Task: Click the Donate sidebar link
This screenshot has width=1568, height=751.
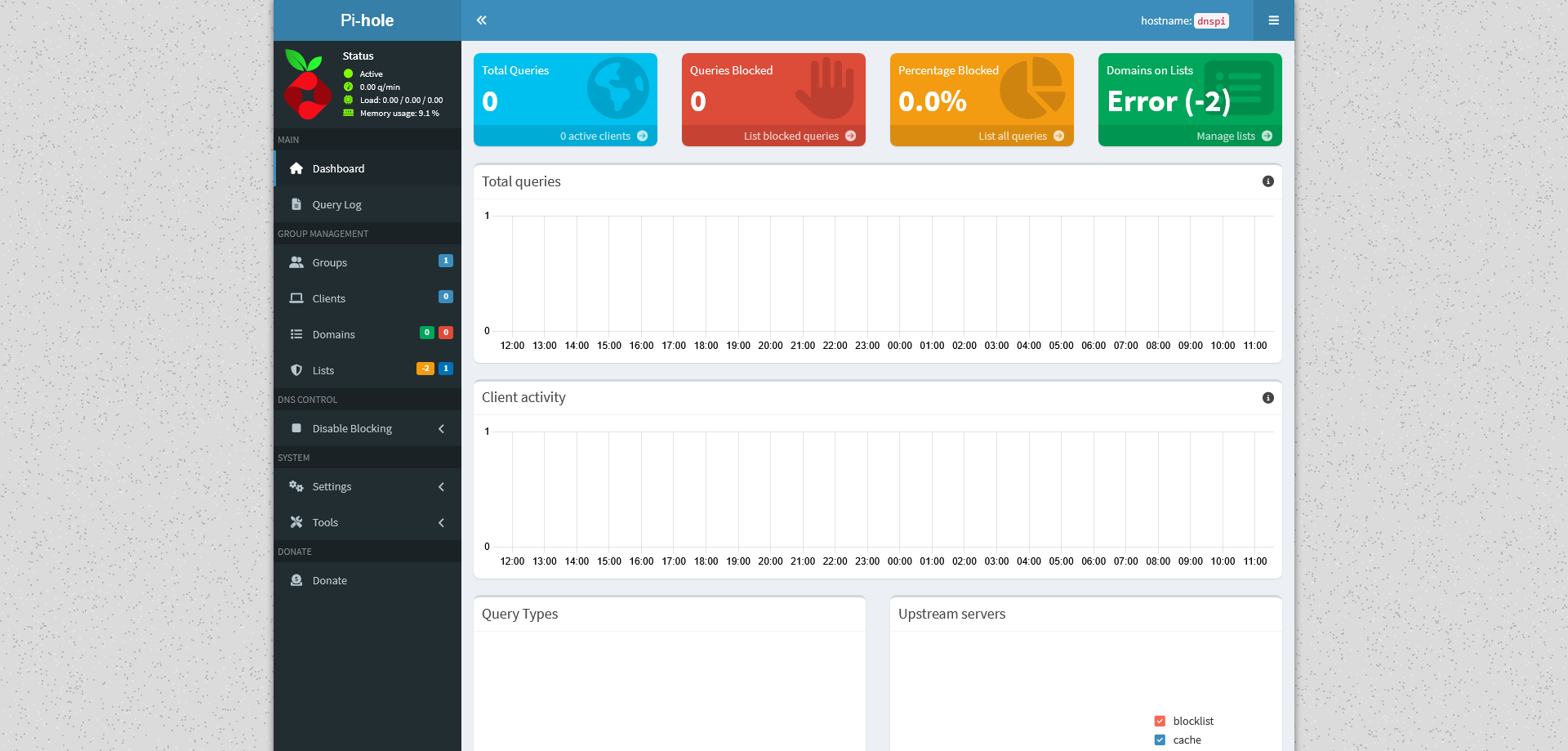Action: pos(367,580)
